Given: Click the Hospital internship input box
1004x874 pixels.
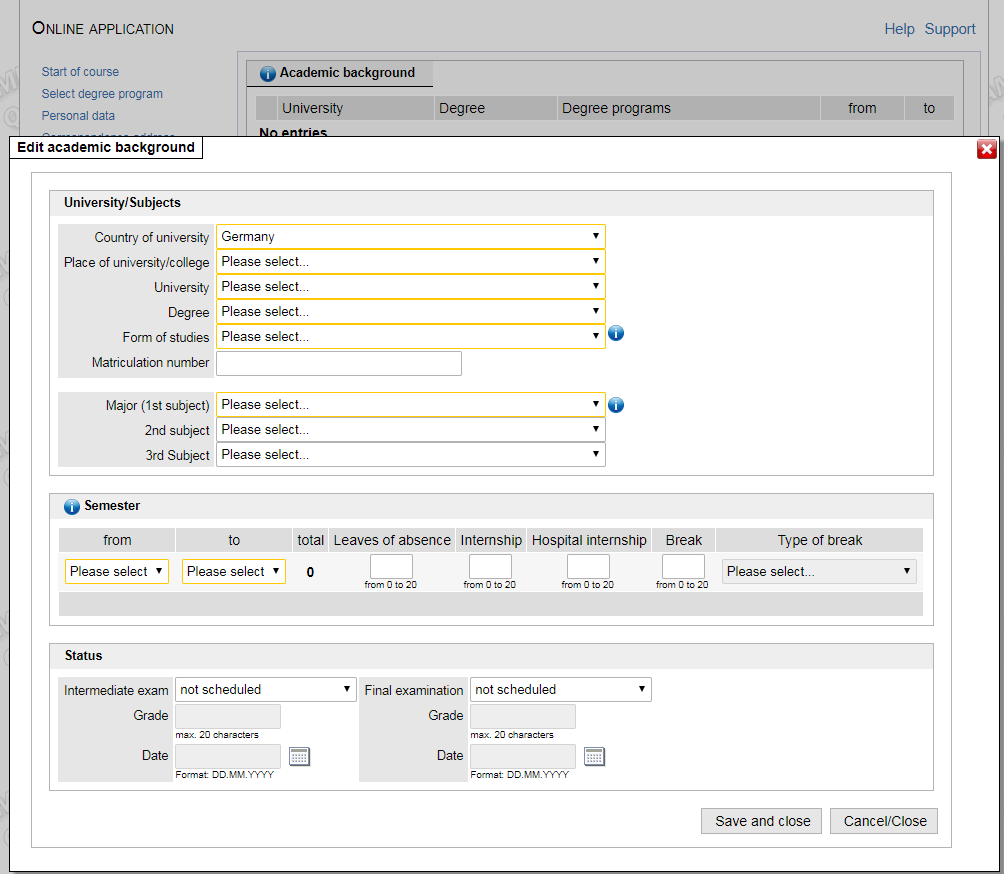Looking at the screenshot, I should click(588, 567).
